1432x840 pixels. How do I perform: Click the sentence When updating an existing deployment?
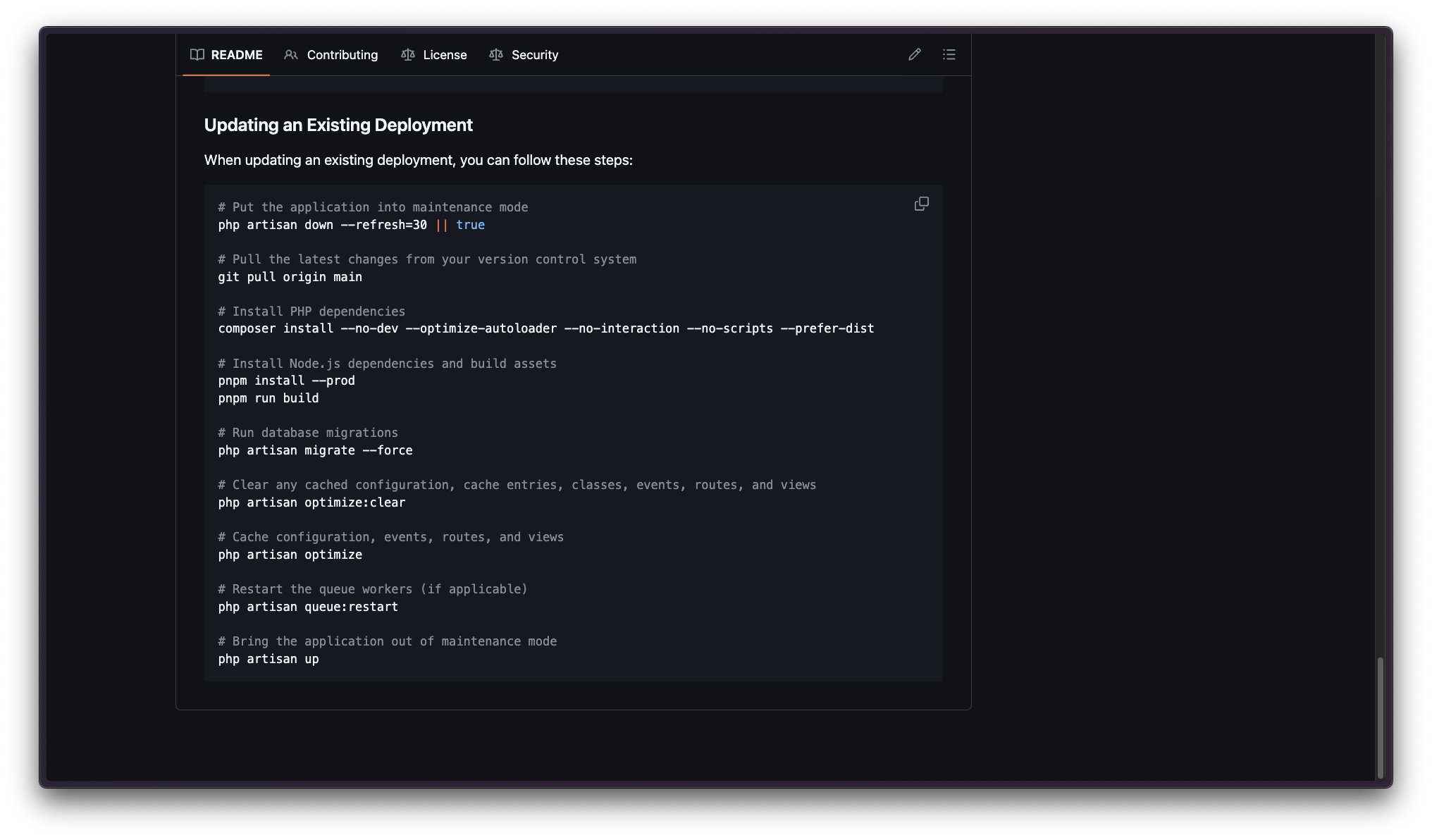click(x=419, y=160)
